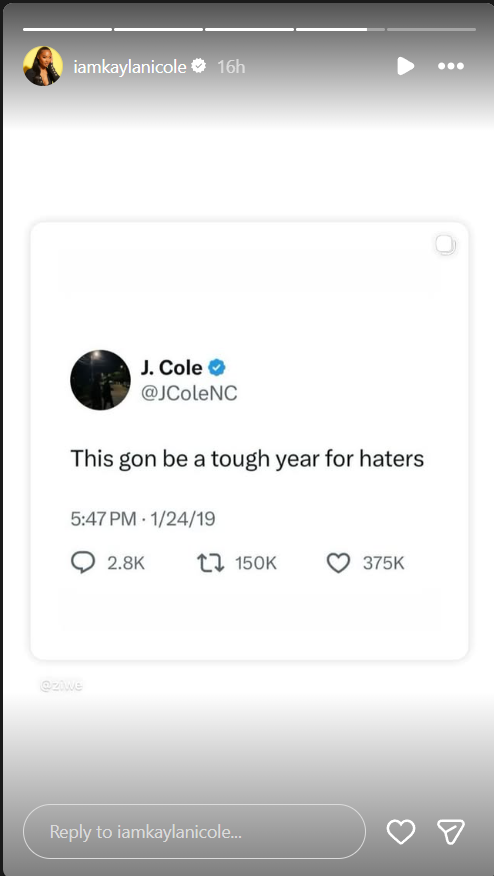Jump to first story progress segment
Image resolution: width=494 pixels, height=876 pixels.
(x=67, y=29)
